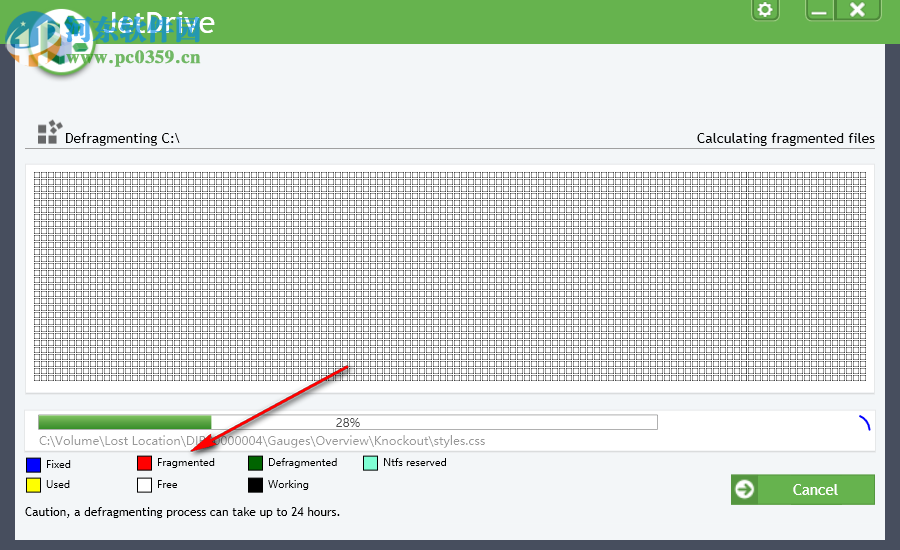
Task: Click the defragmenting blocks icon
Action: coord(49,132)
